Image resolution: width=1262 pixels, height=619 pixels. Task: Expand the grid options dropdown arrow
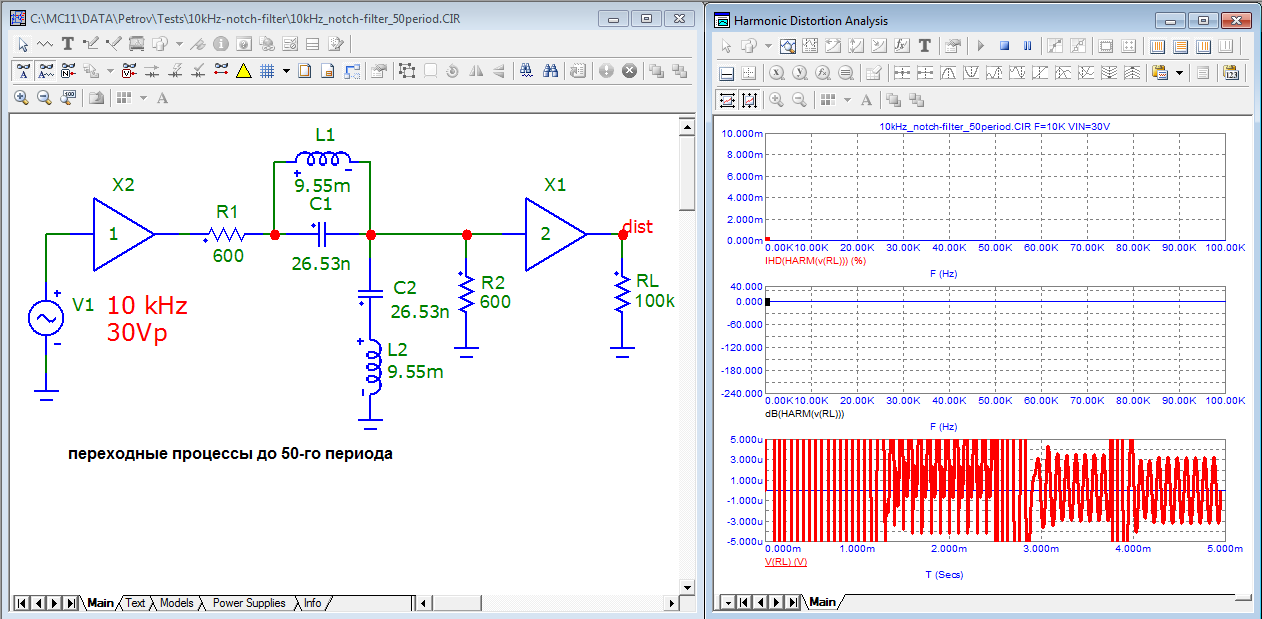[286, 71]
